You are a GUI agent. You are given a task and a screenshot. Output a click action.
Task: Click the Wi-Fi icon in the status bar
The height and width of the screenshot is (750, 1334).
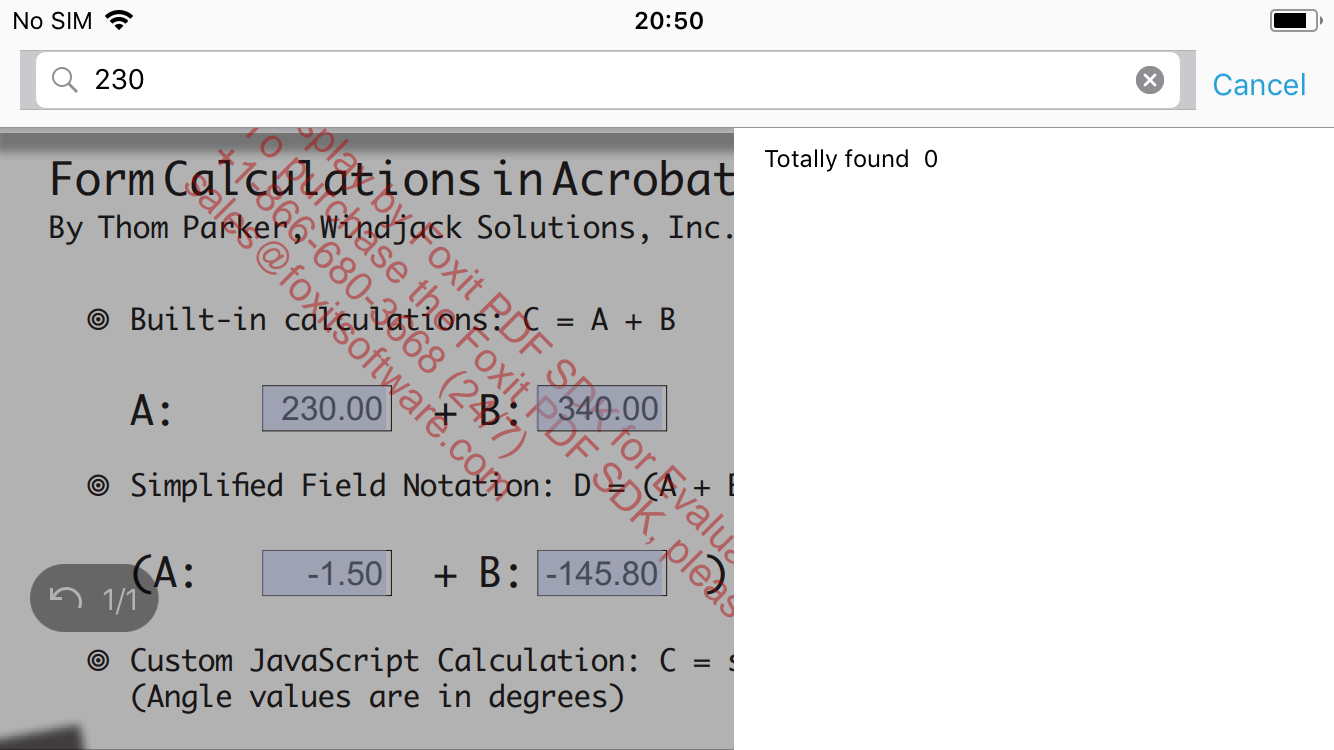119,19
